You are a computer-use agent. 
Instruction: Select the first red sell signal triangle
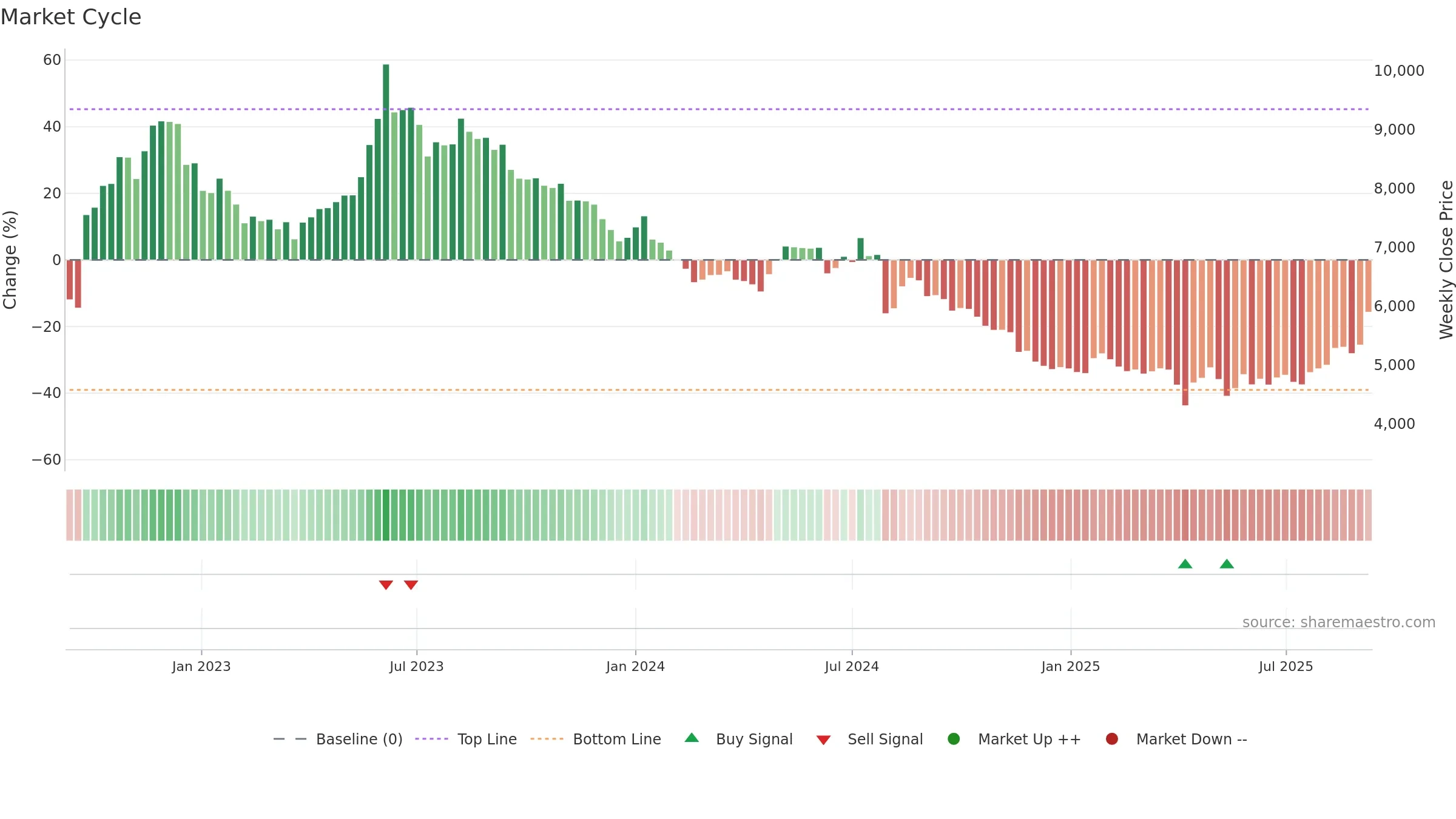[x=386, y=585]
